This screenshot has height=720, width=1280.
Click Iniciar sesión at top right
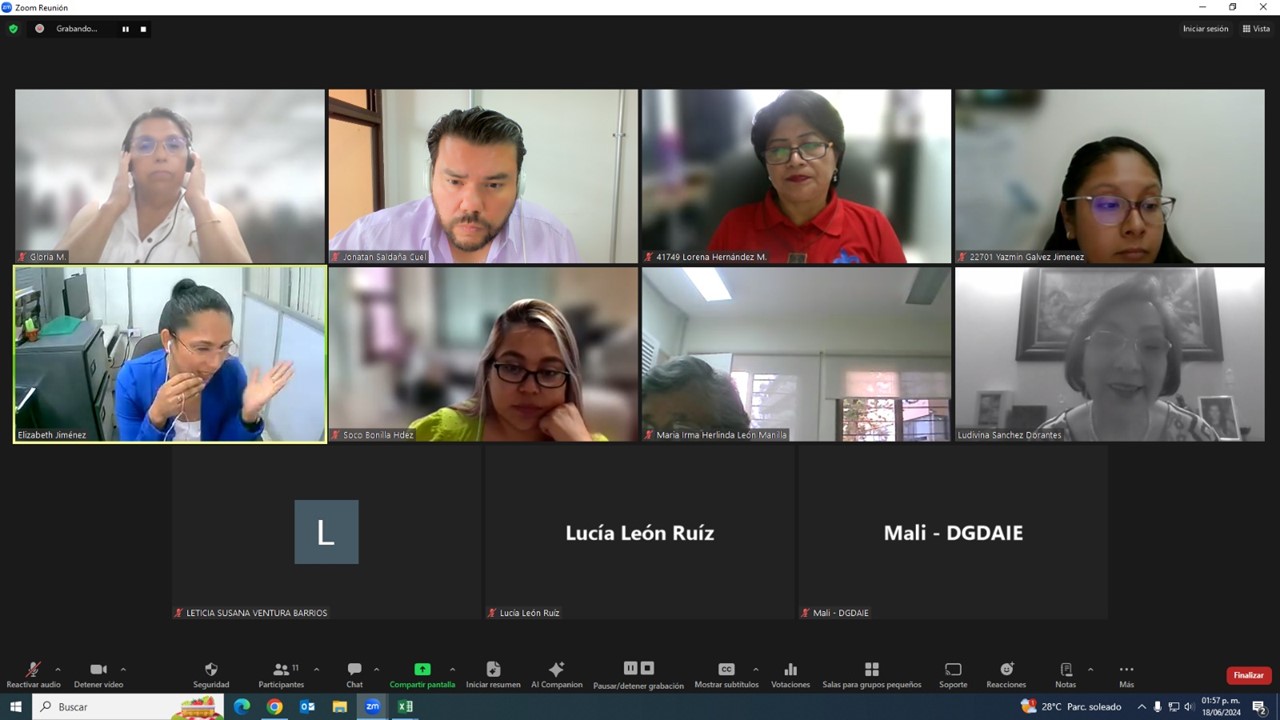click(x=1205, y=29)
